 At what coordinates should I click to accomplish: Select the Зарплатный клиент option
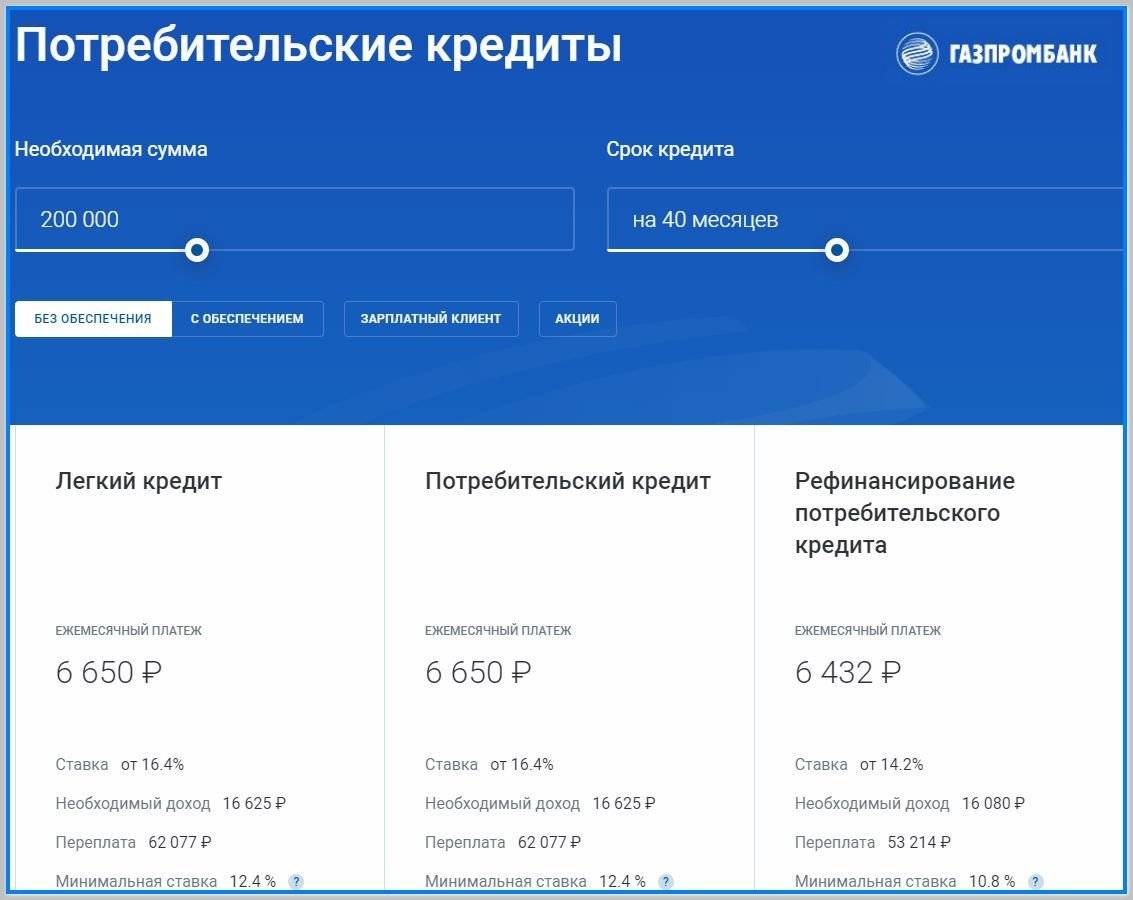coord(431,319)
